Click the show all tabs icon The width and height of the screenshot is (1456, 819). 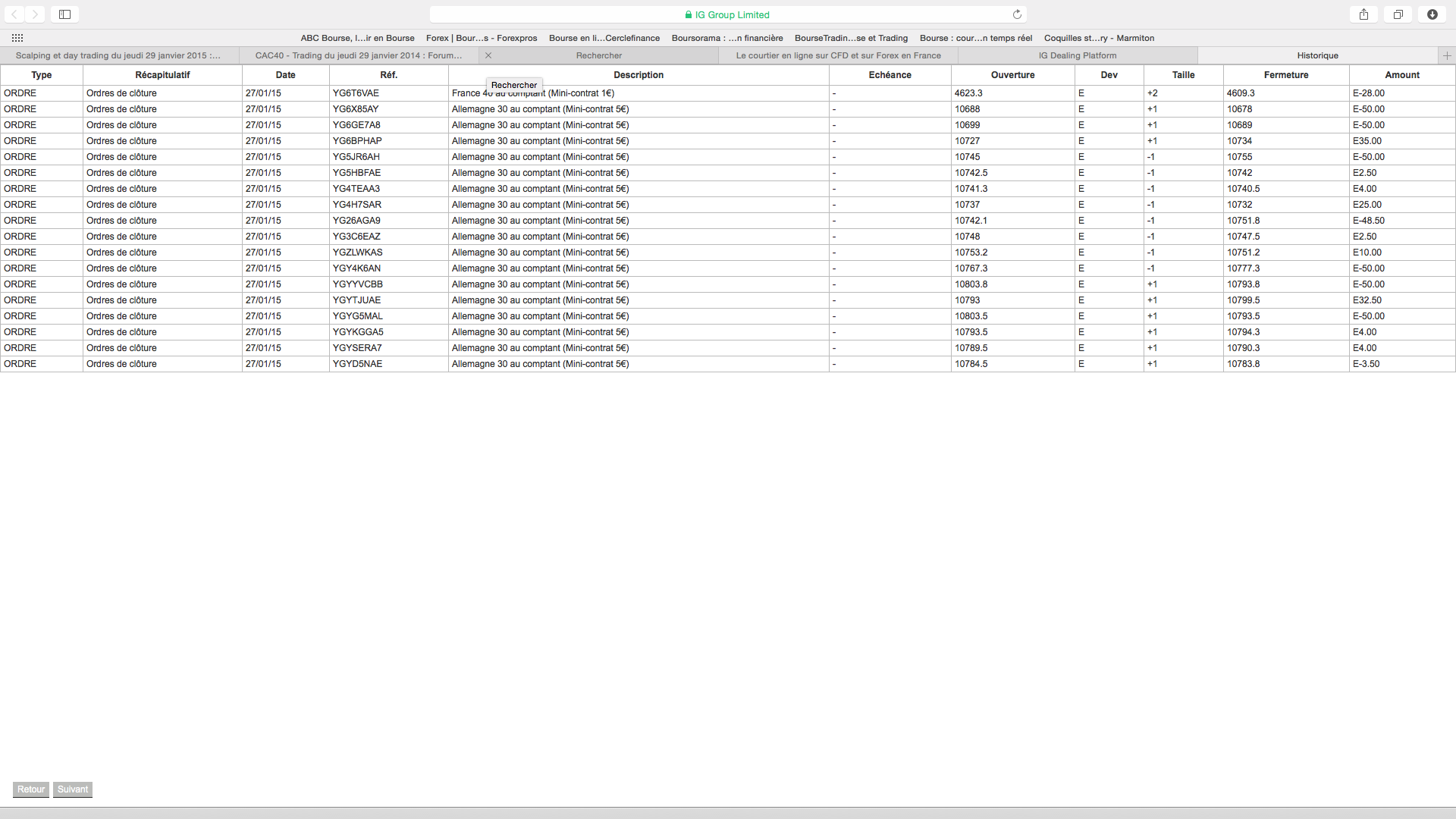(1398, 14)
